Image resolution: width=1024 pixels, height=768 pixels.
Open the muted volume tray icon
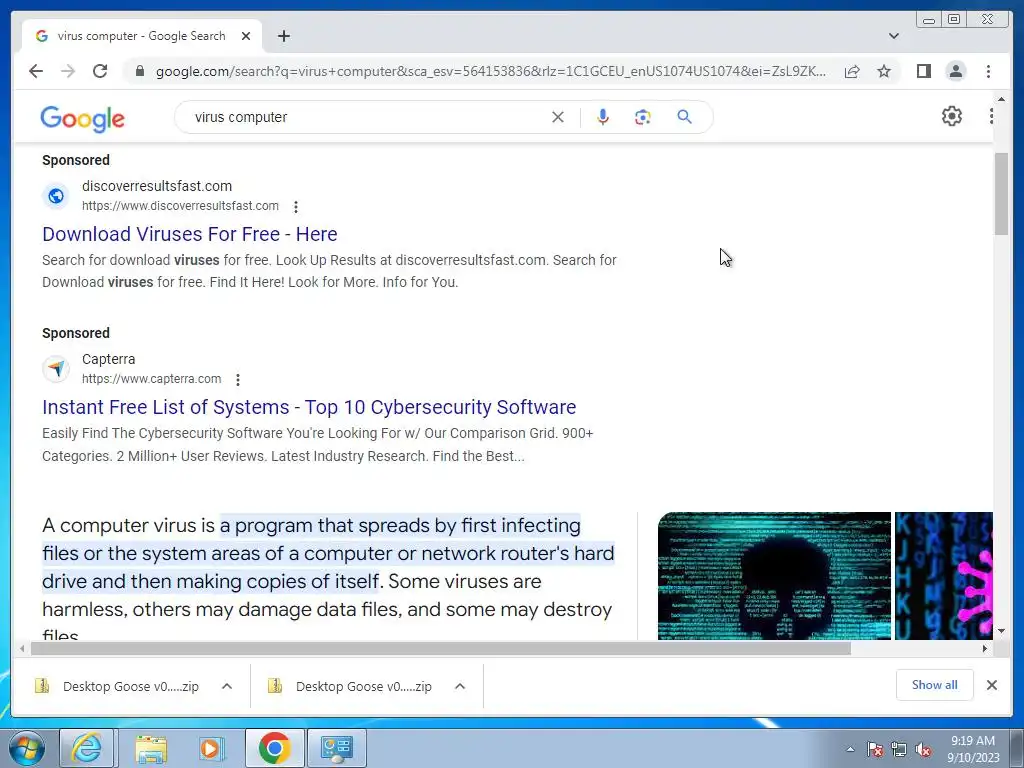pyautogui.click(x=923, y=749)
